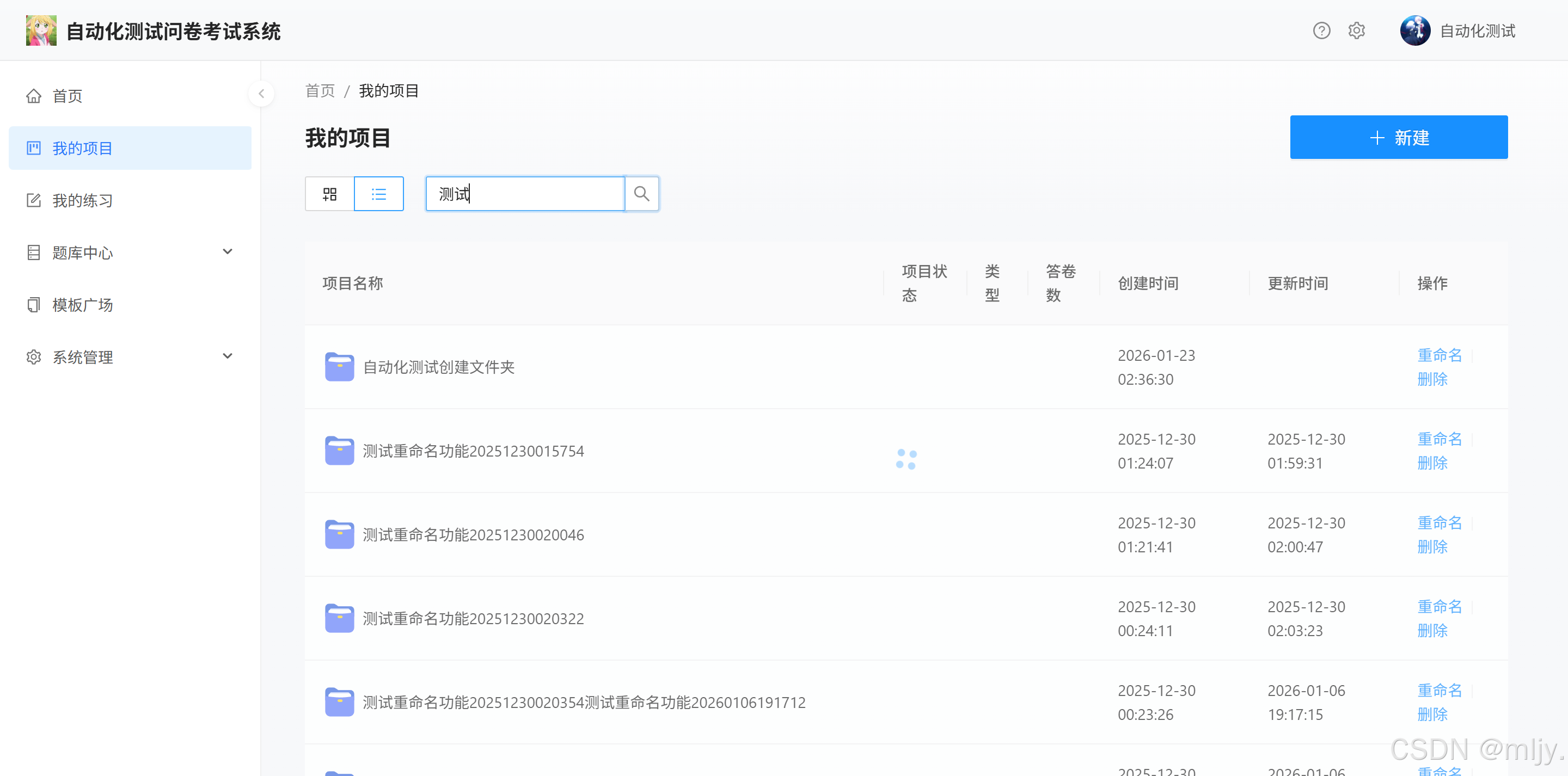Open settings gear icon in header
The height and width of the screenshot is (776, 1568).
click(1356, 30)
